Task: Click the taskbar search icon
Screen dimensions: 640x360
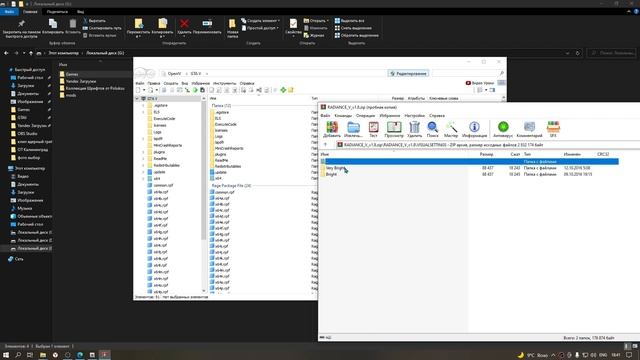Action: [18, 355]
